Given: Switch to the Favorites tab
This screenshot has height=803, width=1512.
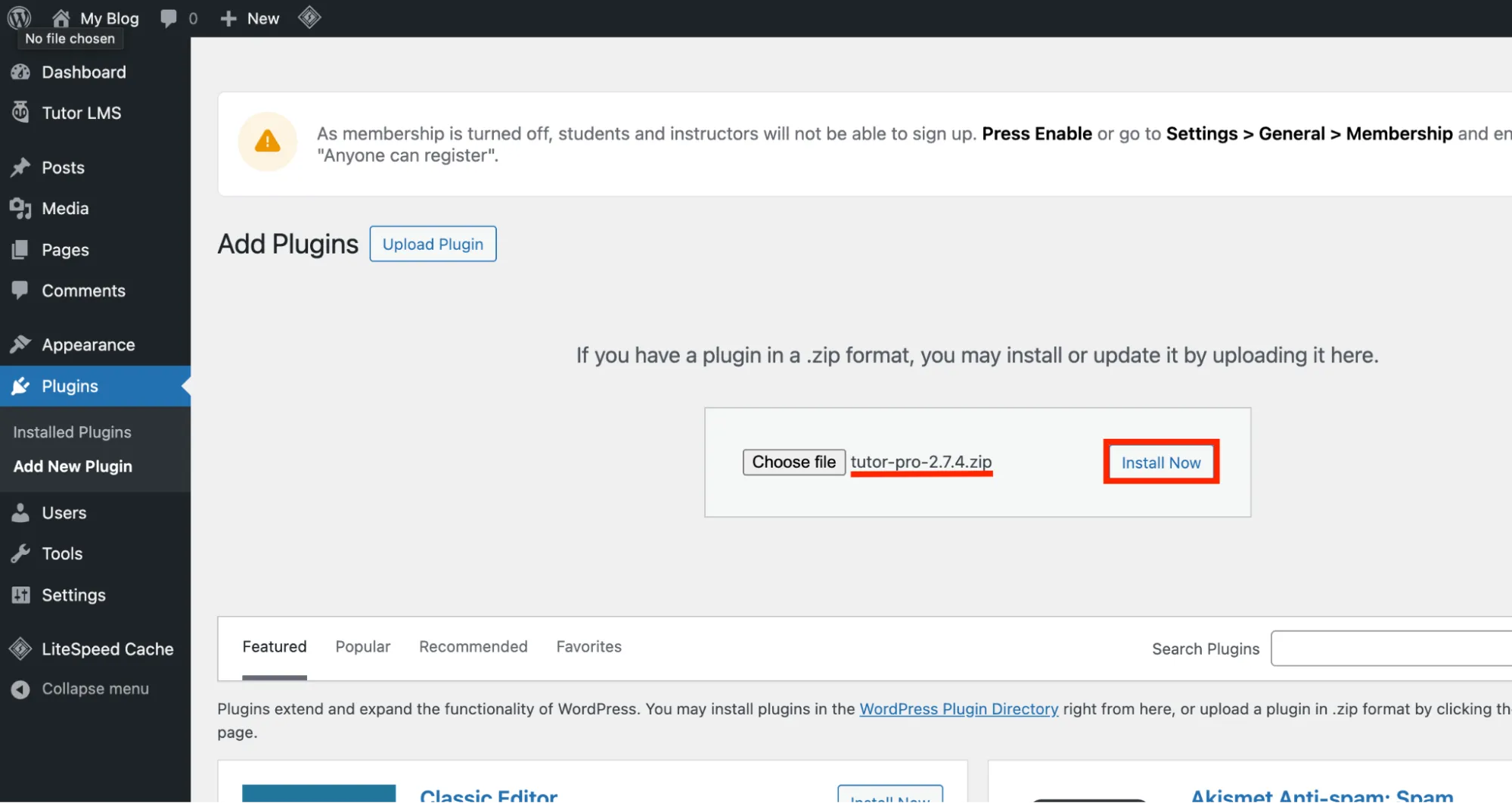Looking at the screenshot, I should coord(588,646).
